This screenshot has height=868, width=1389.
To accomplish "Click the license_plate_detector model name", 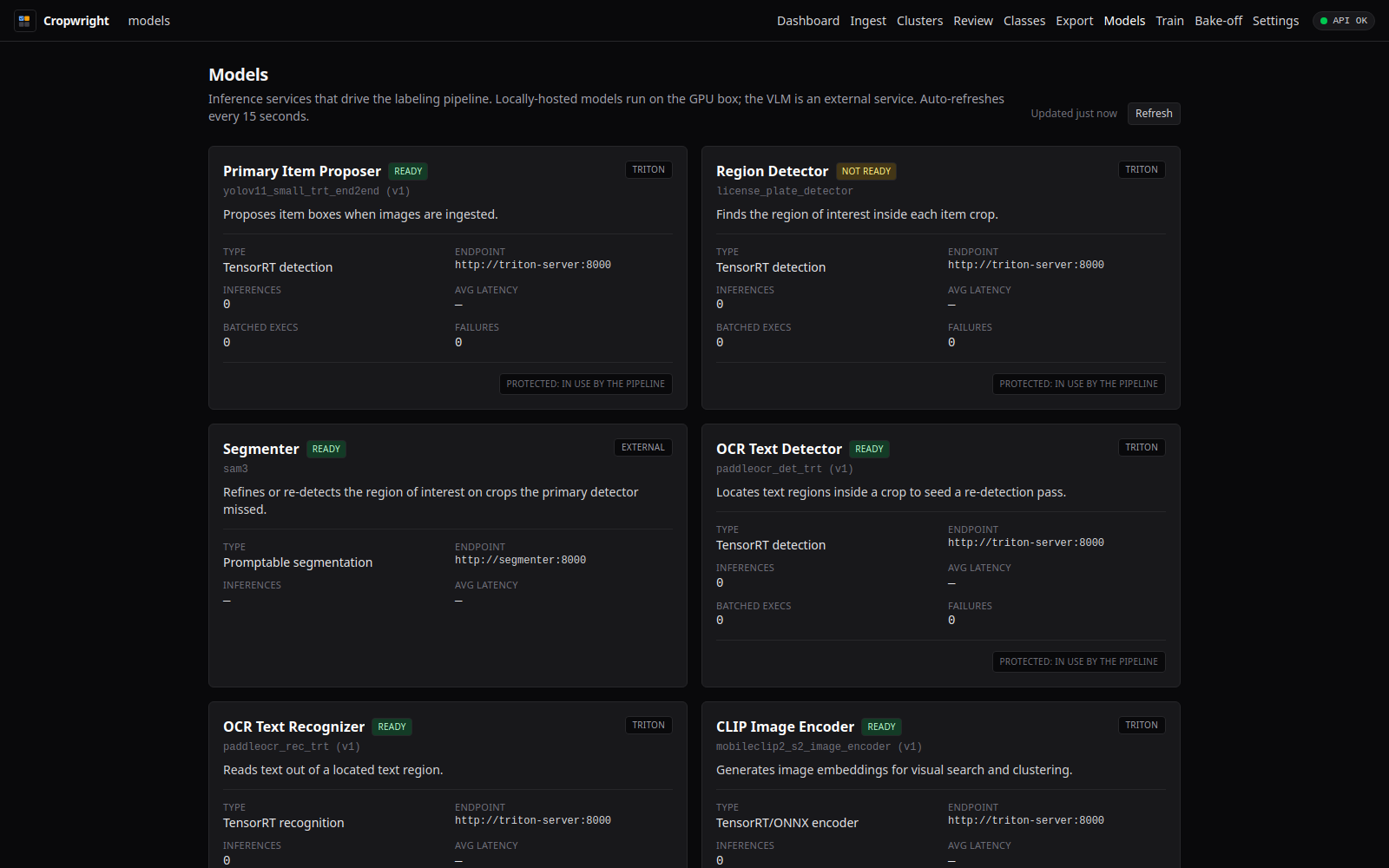I will click(785, 191).
